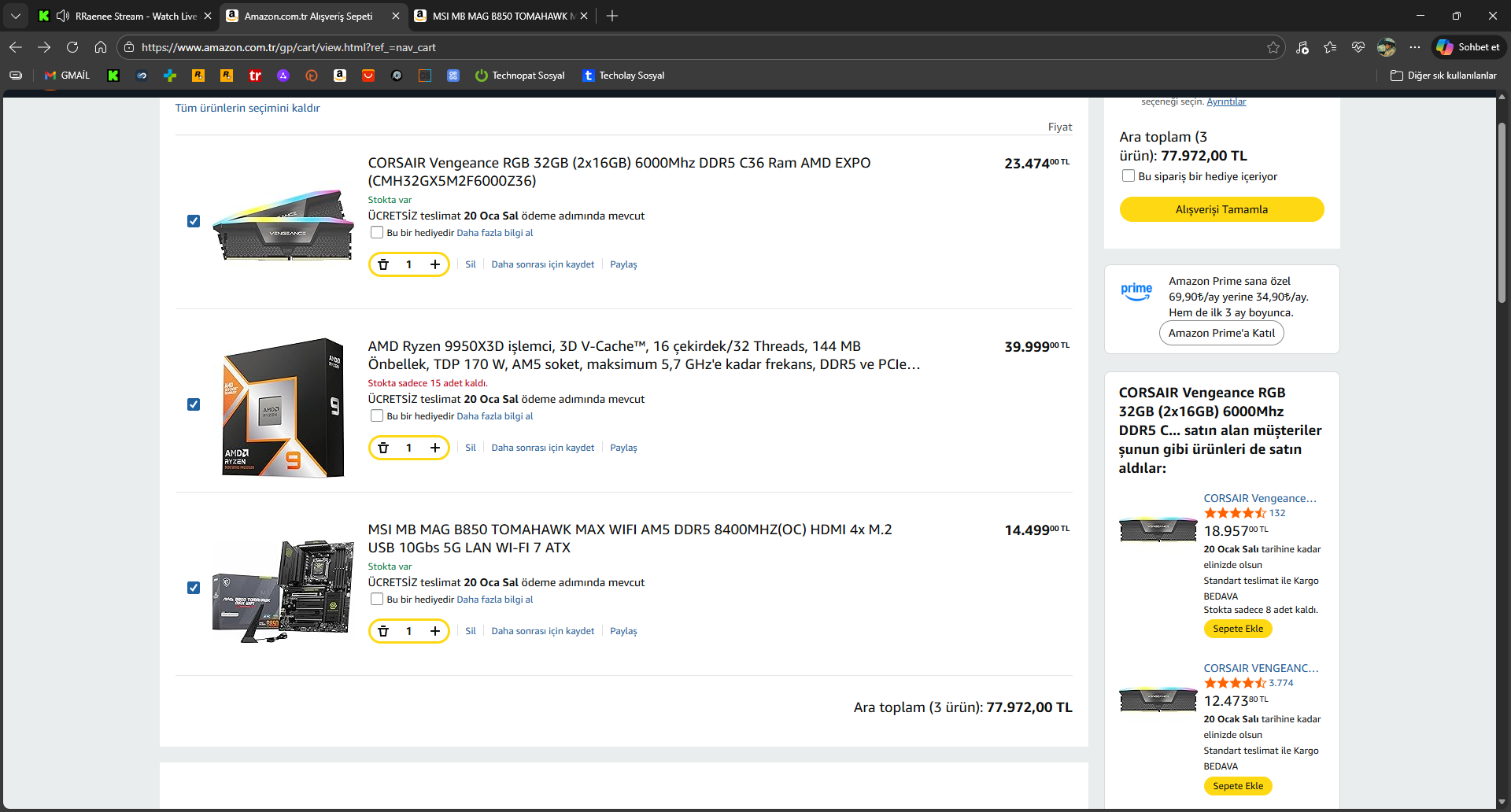This screenshot has height=812, width=1511.
Task: Open the tab search dropdown arrow
Action: pyautogui.click(x=16, y=16)
